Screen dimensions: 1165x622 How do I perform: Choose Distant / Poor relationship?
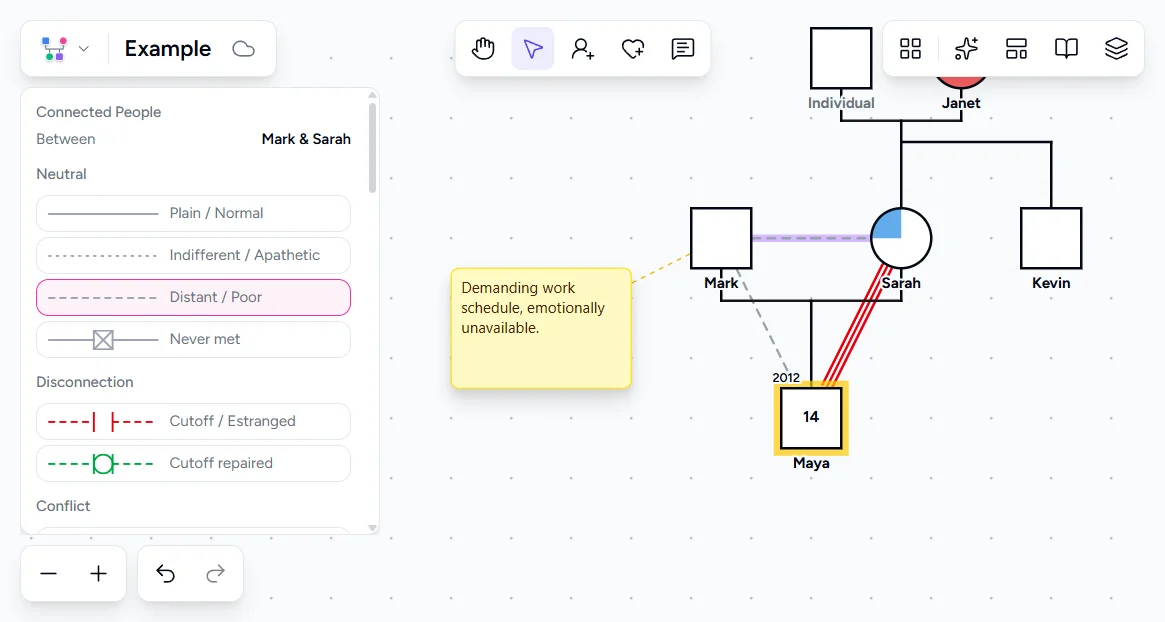point(193,297)
